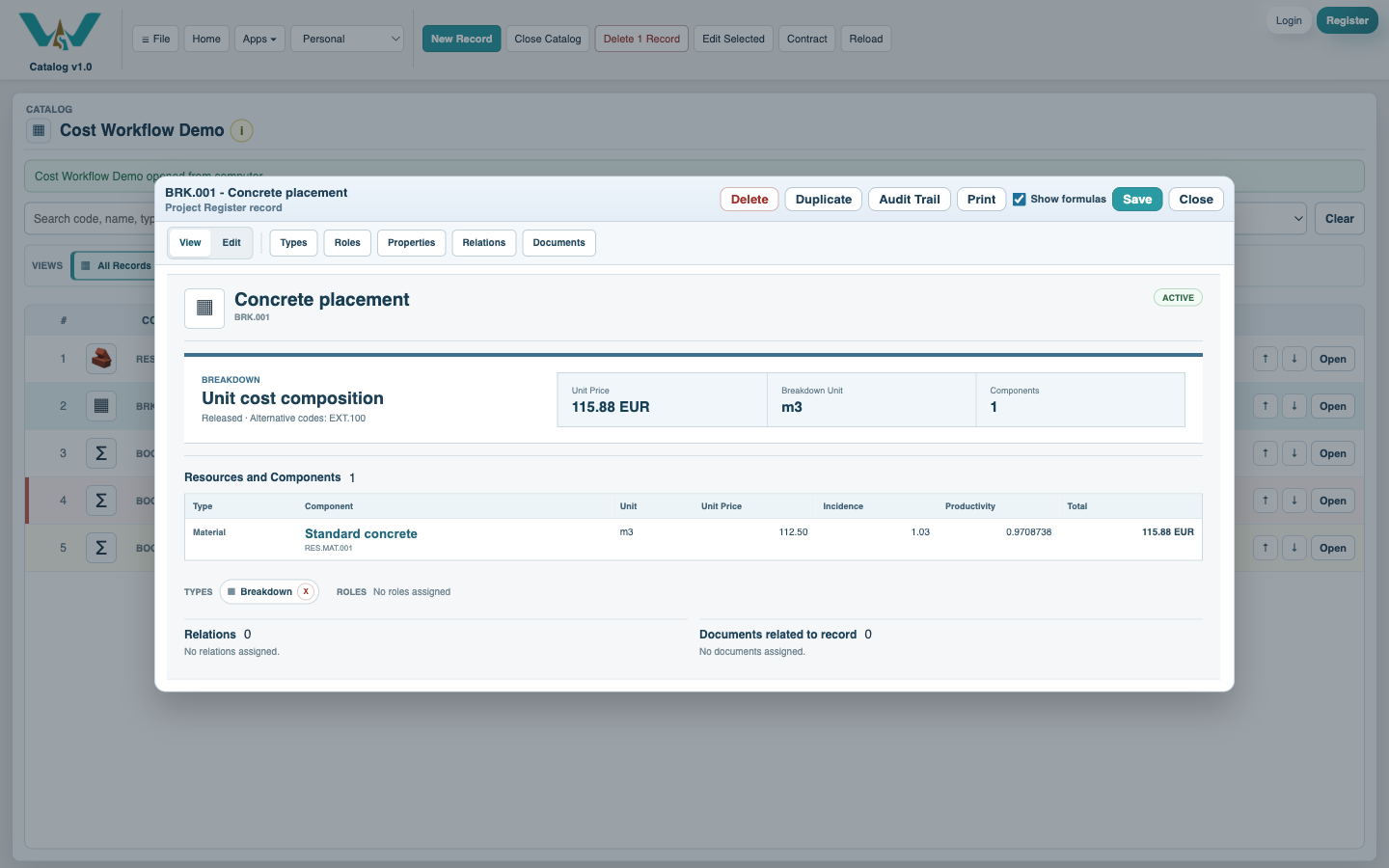Open the Documents tab

point(559,243)
